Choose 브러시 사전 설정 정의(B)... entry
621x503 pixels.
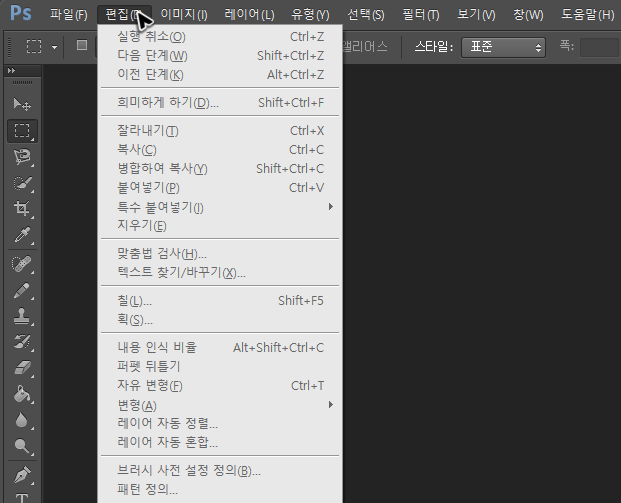tap(220, 471)
